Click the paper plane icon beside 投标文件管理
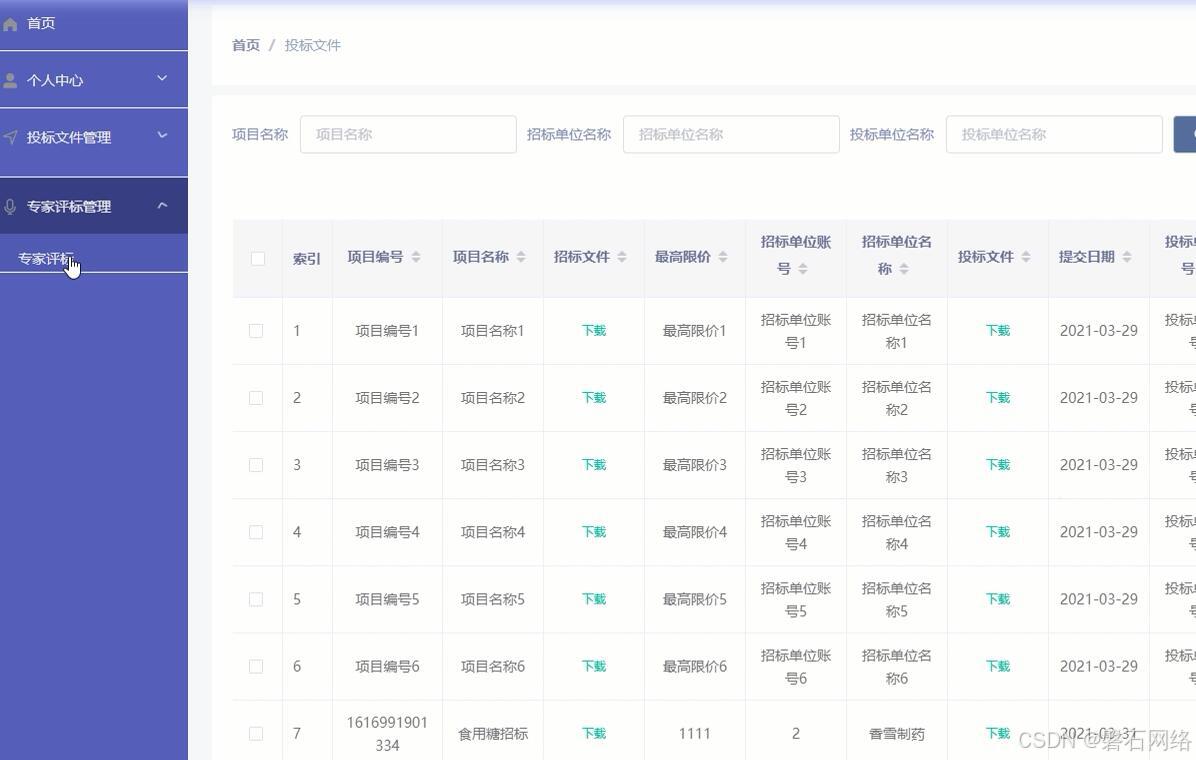Viewport: 1196px width, 760px height. (10, 137)
